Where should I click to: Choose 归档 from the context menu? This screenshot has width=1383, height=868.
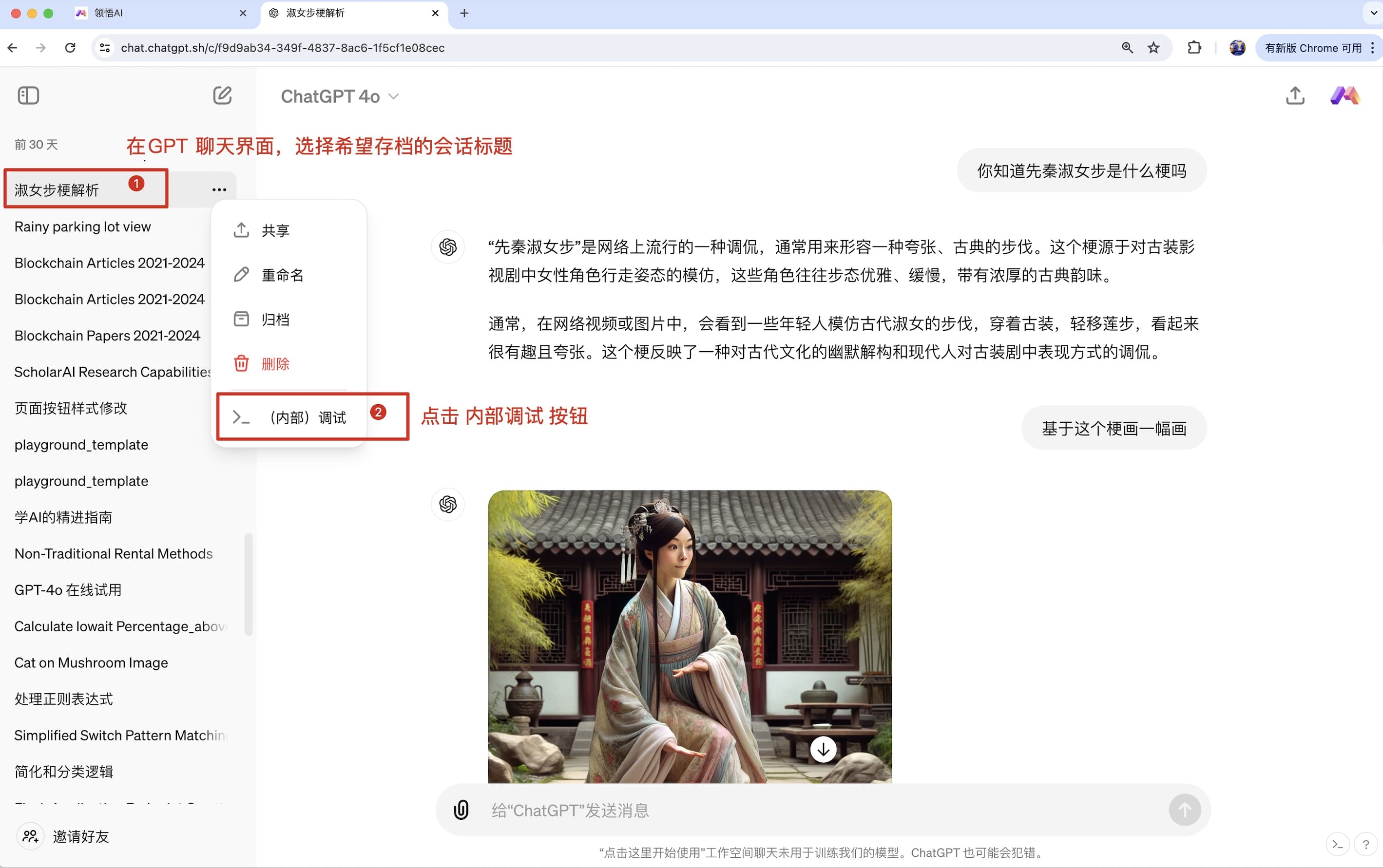[x=275, y=319]
